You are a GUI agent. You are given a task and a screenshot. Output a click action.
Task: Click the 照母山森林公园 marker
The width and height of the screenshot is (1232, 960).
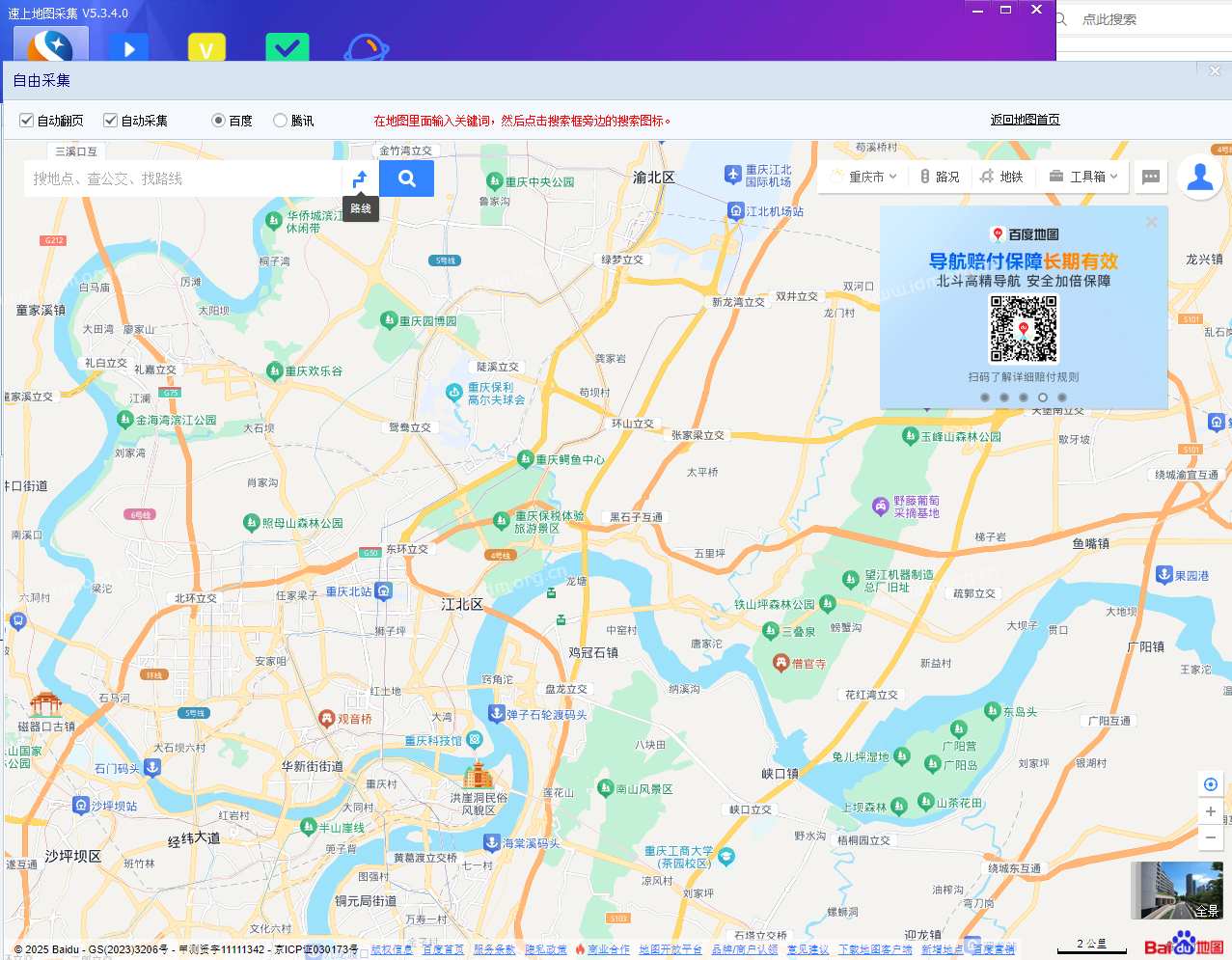click(251, 523)
